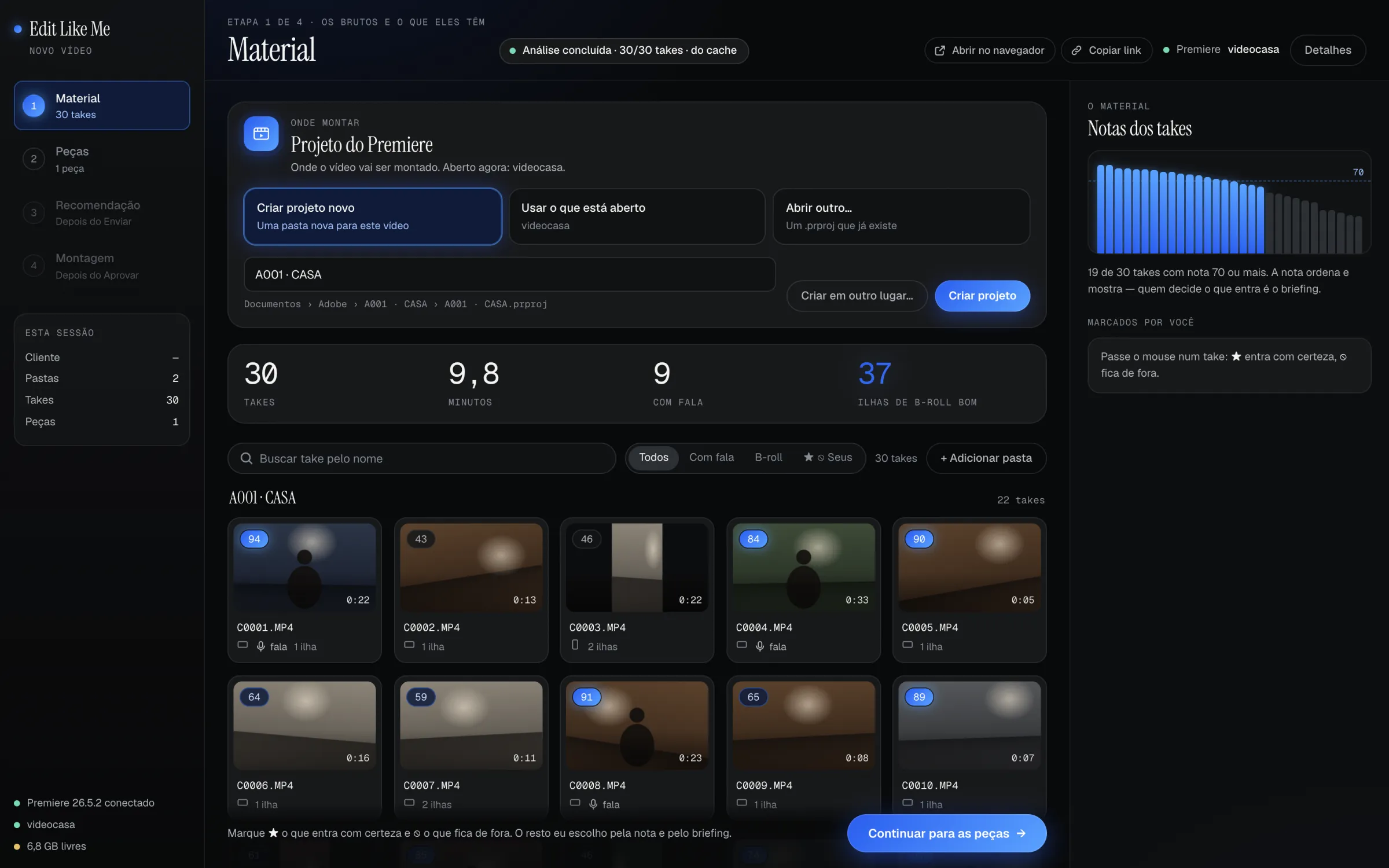Click the Premiere project calendar icon
The image size is (1389, 868).
(261, 134)
